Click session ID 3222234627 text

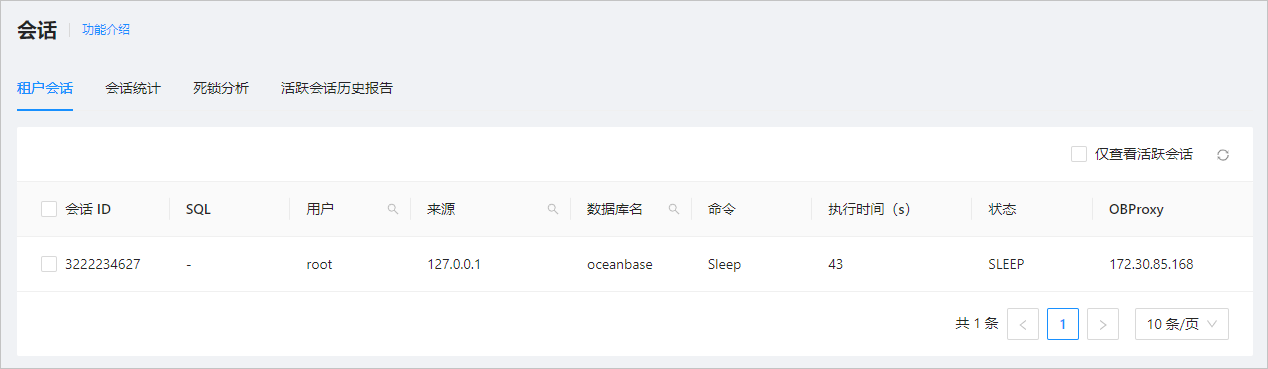[x=103, y=265]
